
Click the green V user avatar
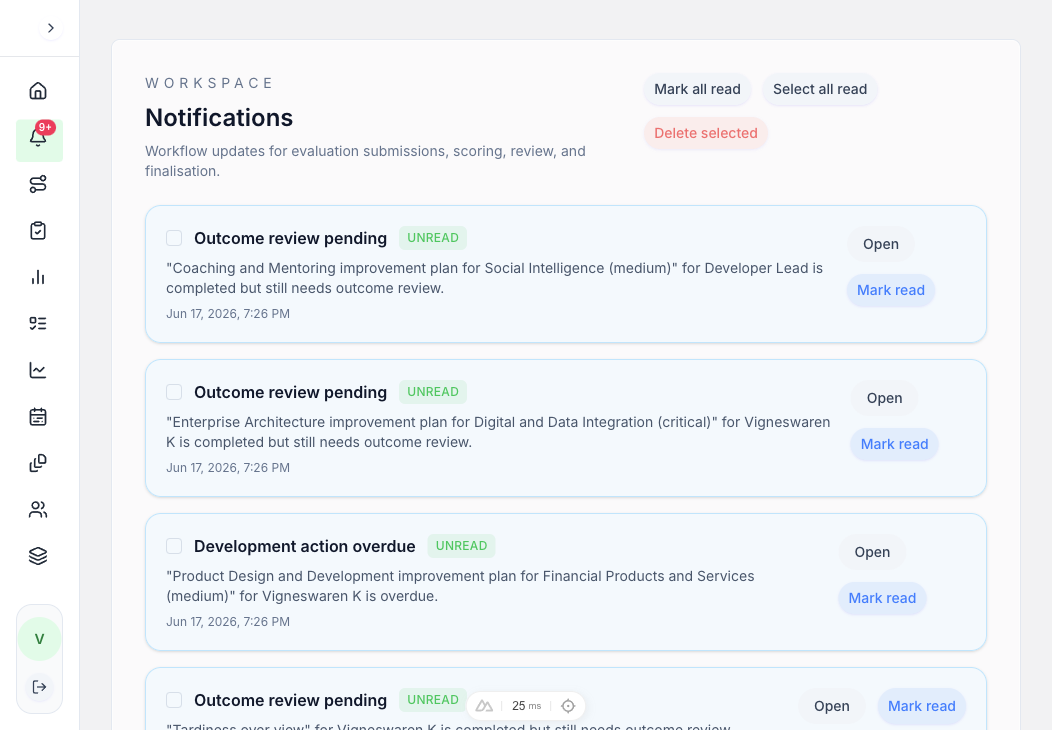(x=40, y=639)
